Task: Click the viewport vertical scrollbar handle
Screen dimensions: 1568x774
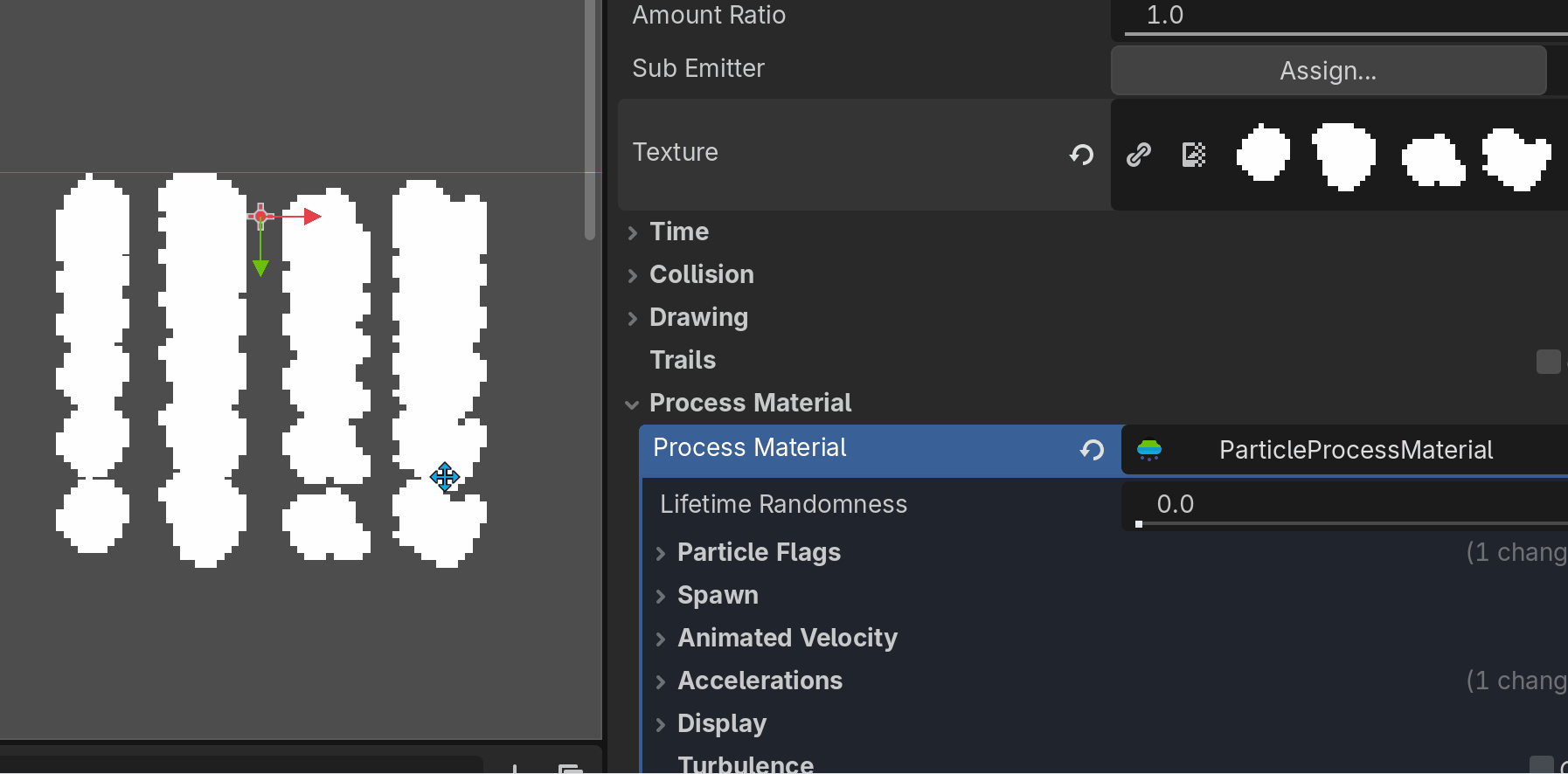Action: click(590, 120)
